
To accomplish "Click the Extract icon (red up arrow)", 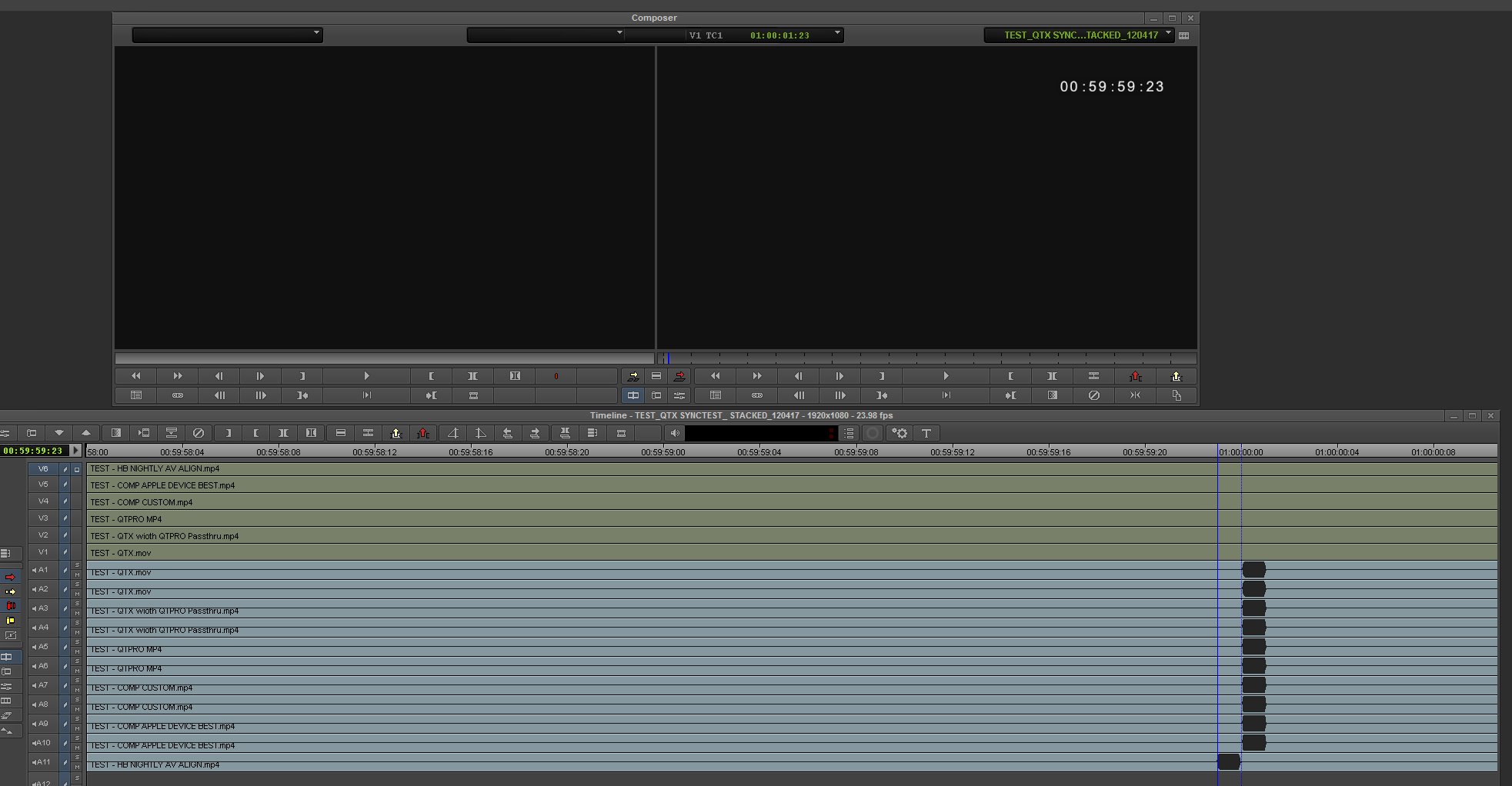I will pyautogui.click(x=423, y=433).
